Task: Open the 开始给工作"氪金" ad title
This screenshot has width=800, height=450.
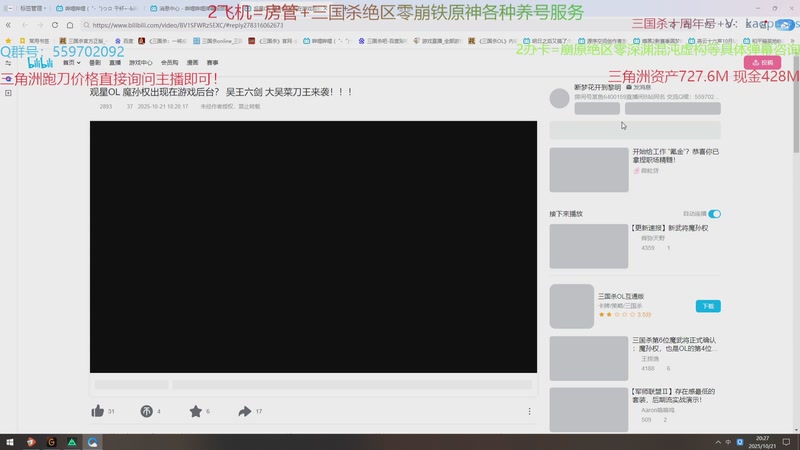Action: tap(675, 156)
